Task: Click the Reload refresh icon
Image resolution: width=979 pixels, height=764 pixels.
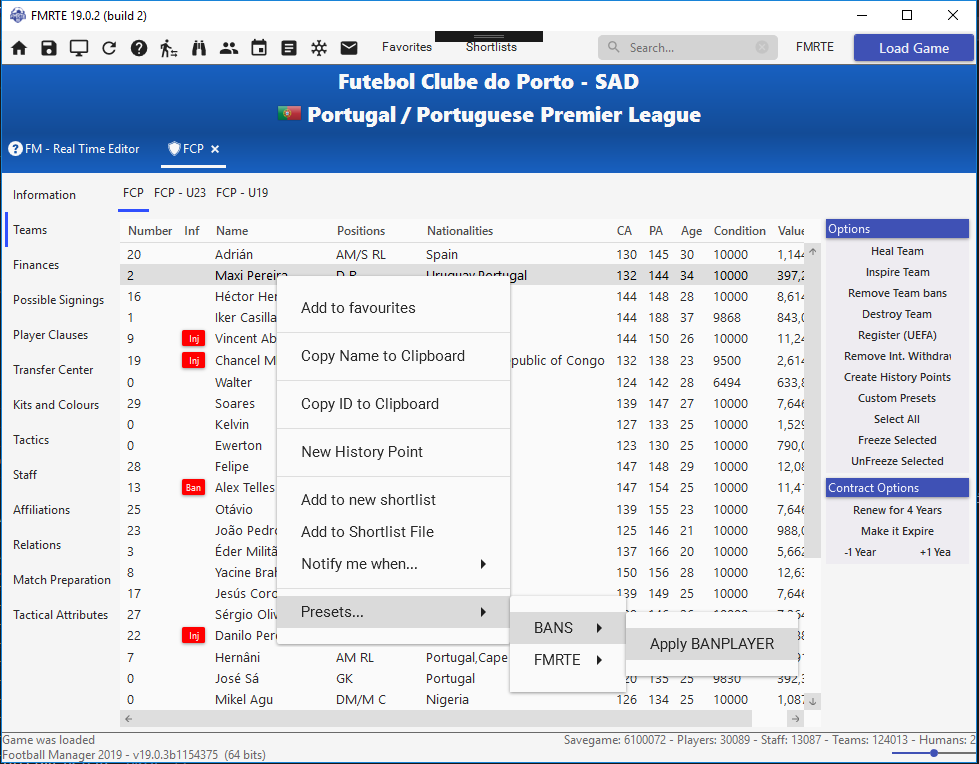Action: pos(109,48)
